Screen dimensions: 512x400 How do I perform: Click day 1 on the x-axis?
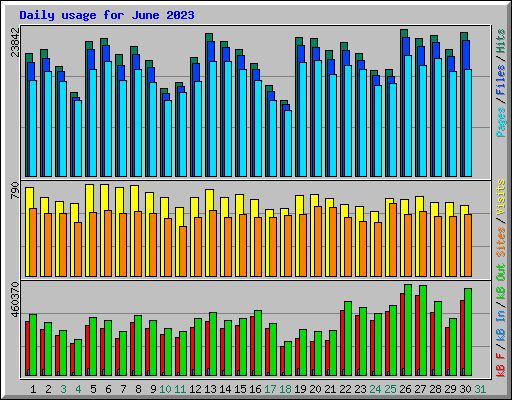coord(33,389)
